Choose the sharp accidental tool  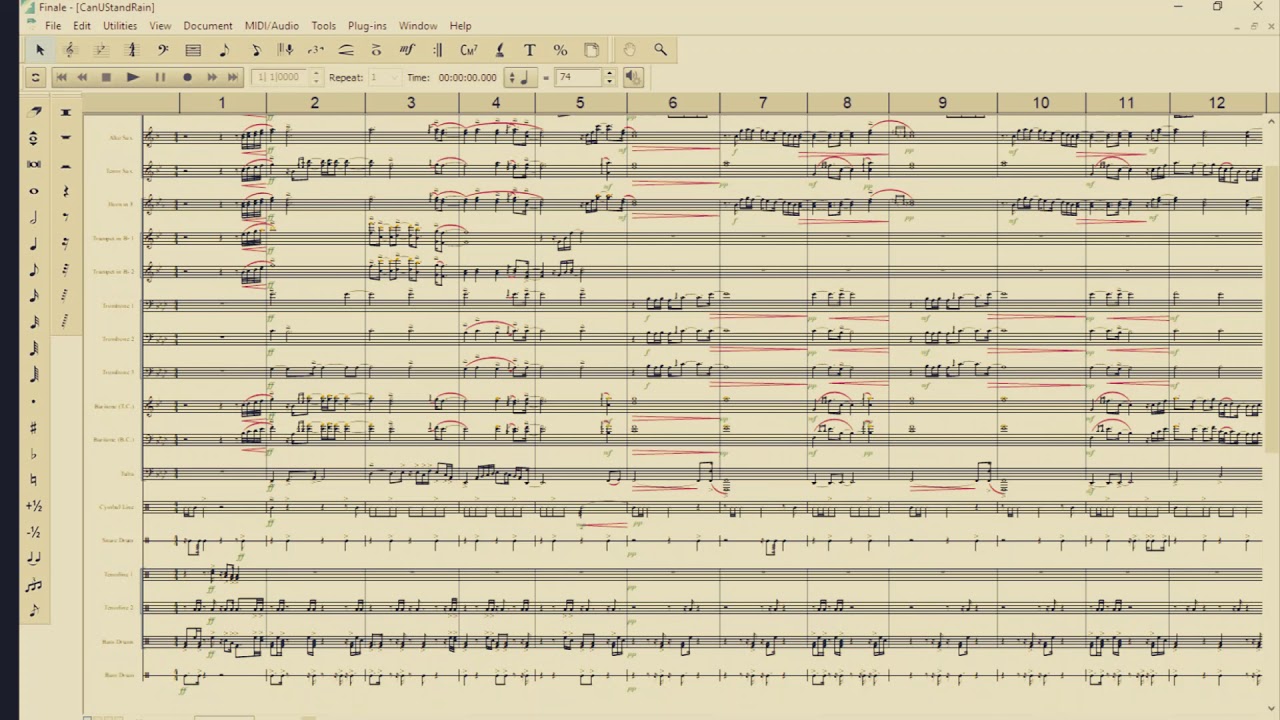[35, 428]
